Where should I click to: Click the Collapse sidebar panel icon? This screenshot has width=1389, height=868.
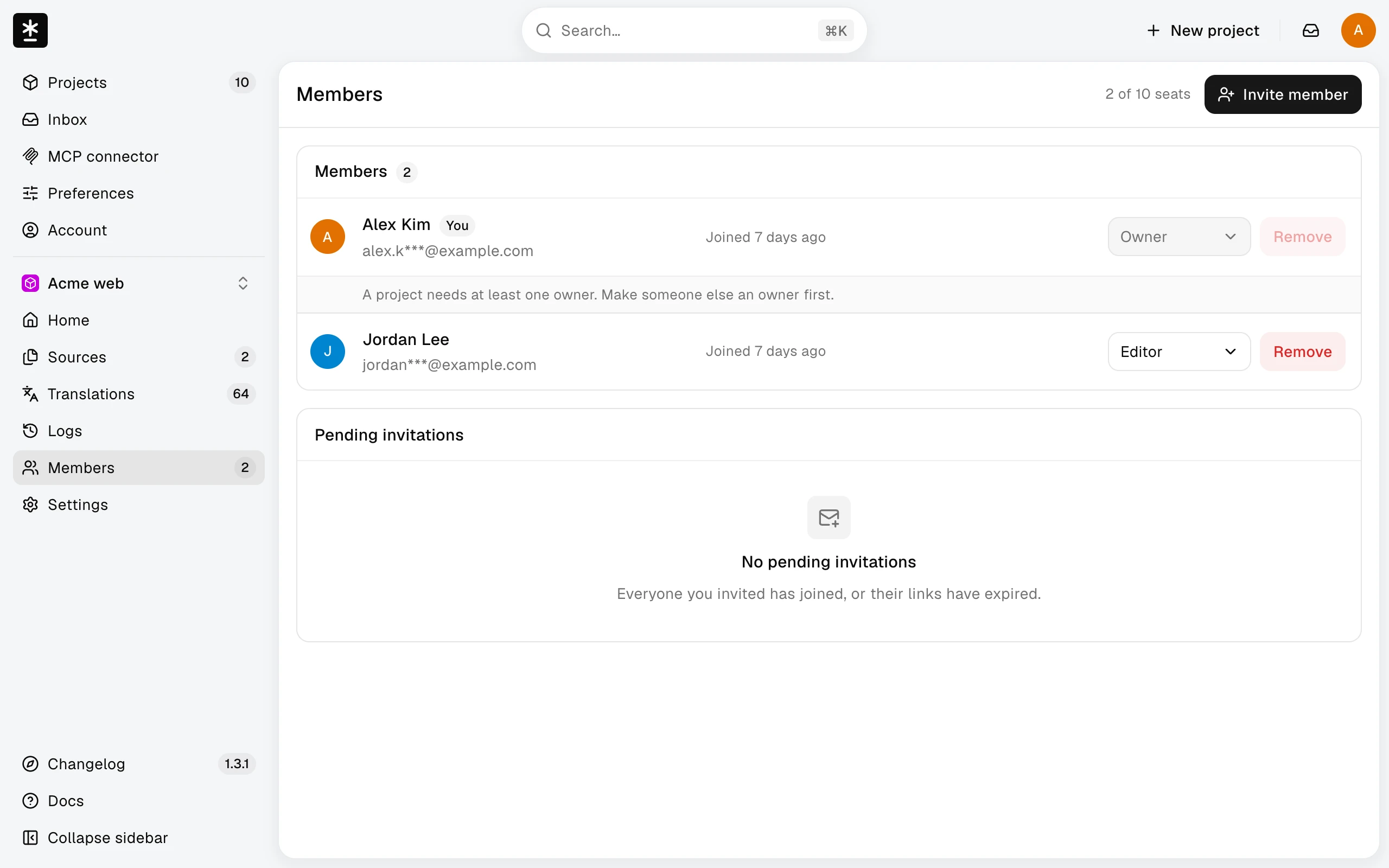click(30, 838)
